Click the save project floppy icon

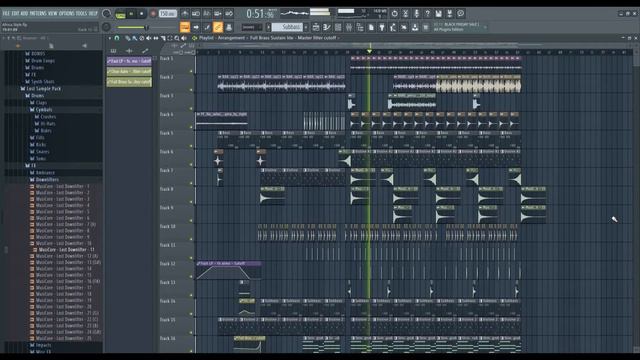438,13
